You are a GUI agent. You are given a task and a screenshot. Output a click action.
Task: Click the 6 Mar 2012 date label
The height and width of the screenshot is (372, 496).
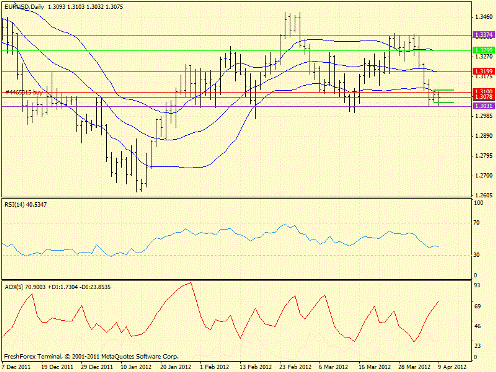click(334, 367)
